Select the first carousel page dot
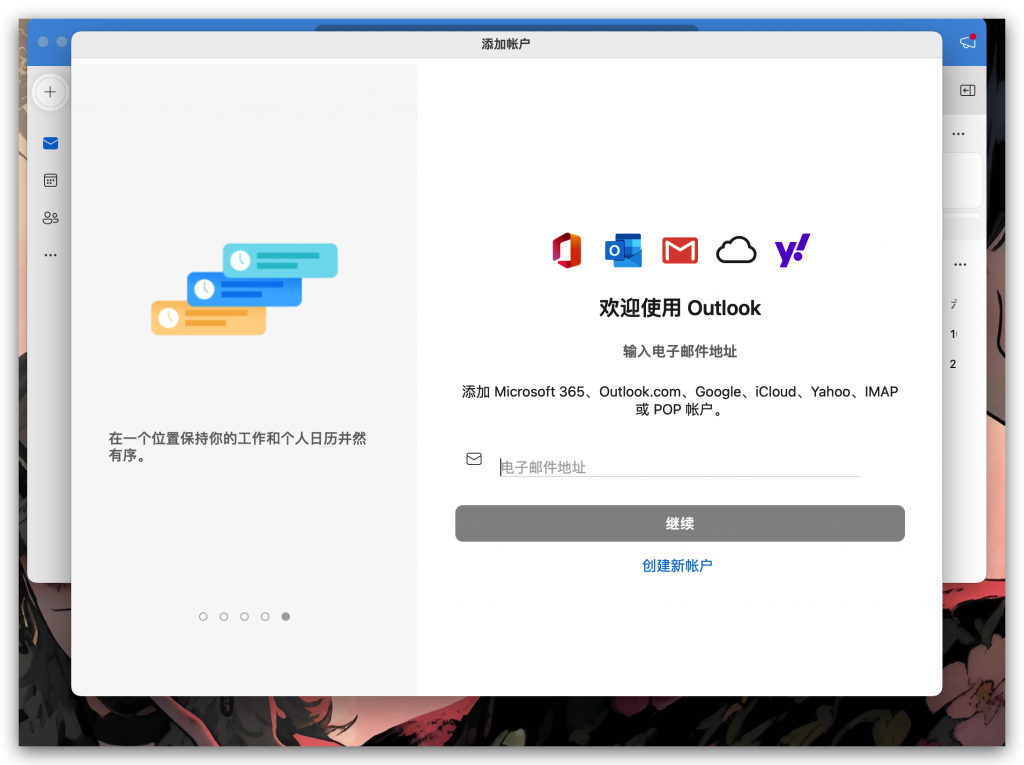Viewport: 1024px width, 765px height. click(203, 617)
